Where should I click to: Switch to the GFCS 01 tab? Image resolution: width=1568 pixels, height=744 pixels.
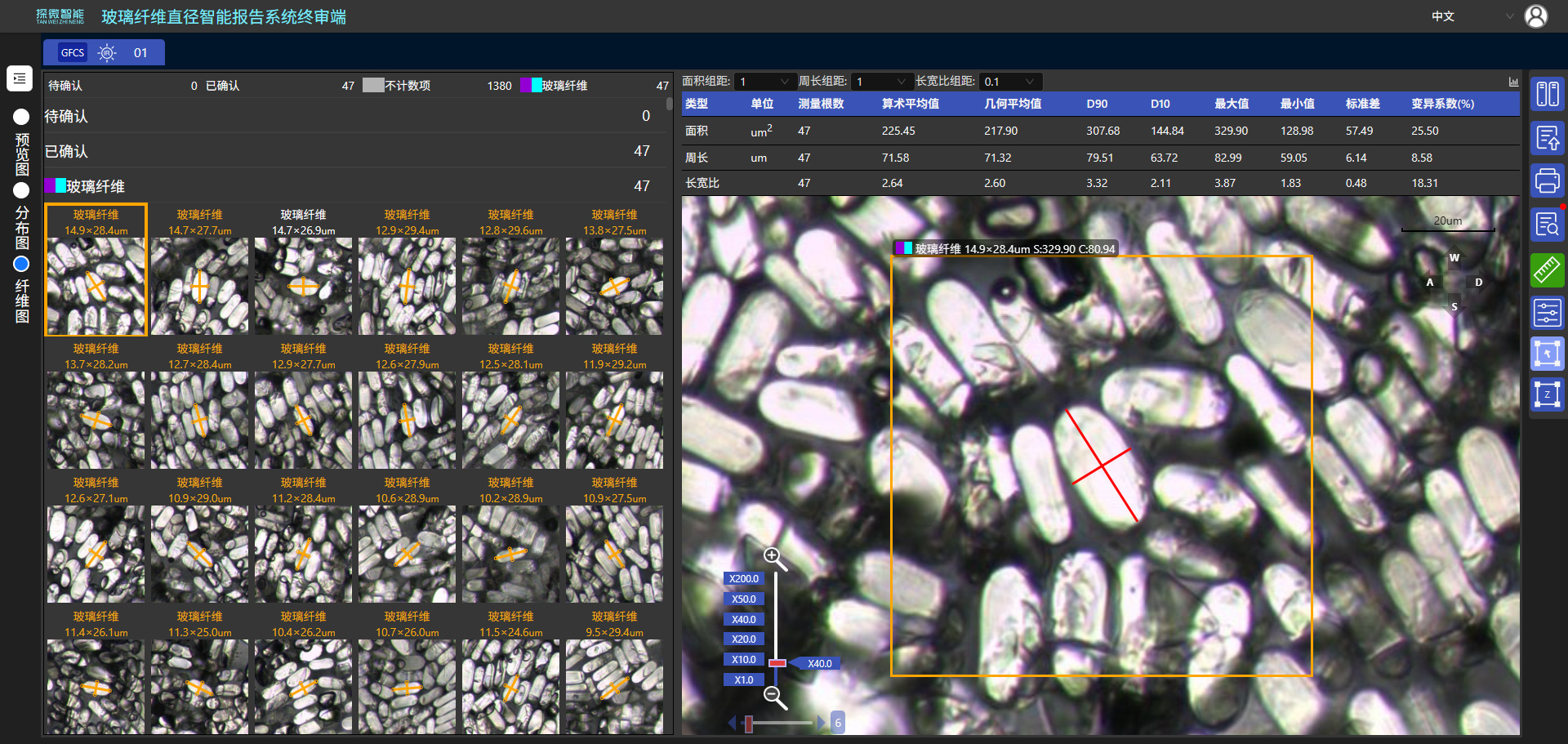[x=104, y=53]
